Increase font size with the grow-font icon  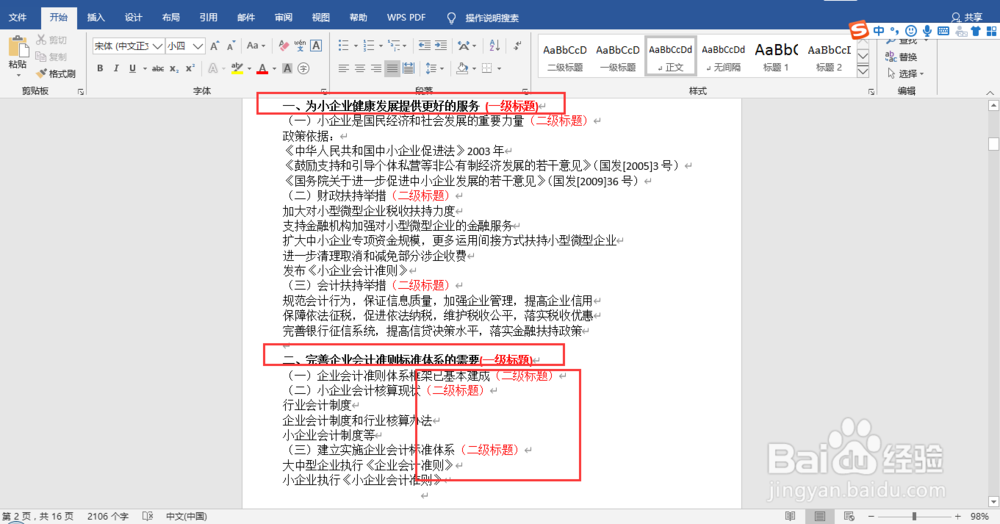click(x=215, y=46)
